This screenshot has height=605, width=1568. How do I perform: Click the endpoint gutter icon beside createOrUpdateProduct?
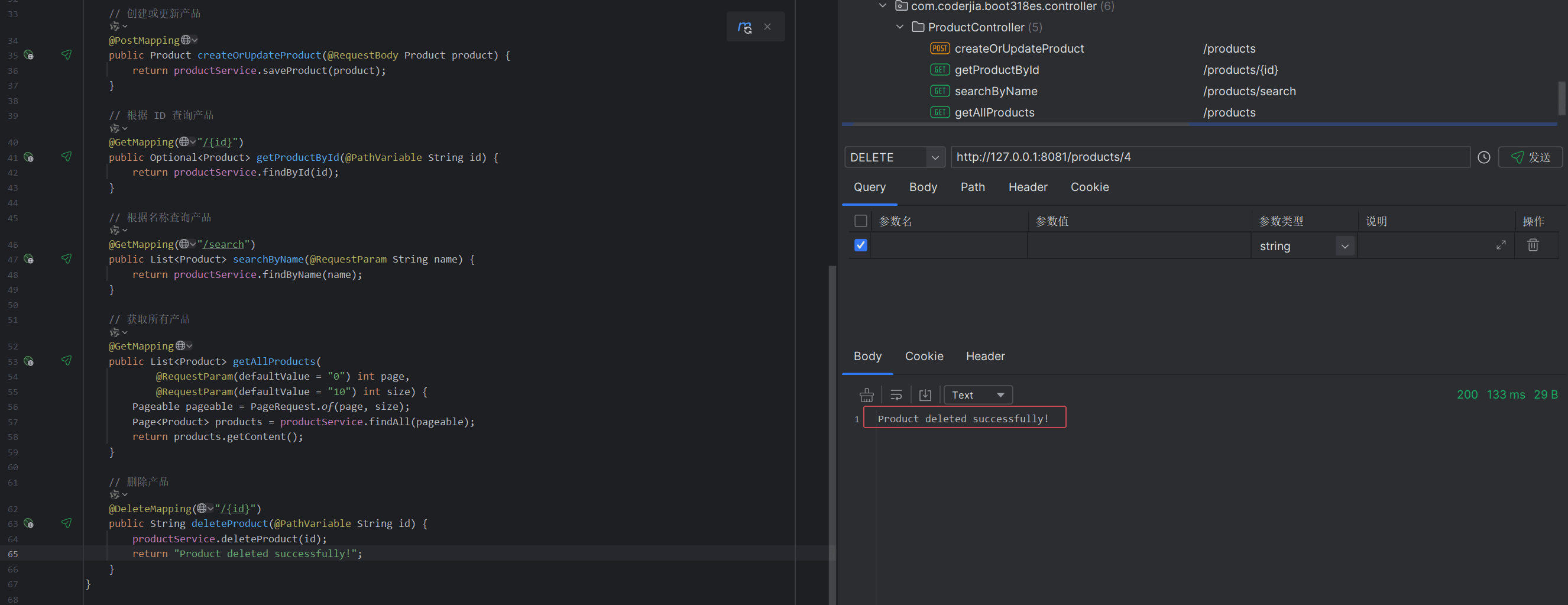(x=28, y=56)
